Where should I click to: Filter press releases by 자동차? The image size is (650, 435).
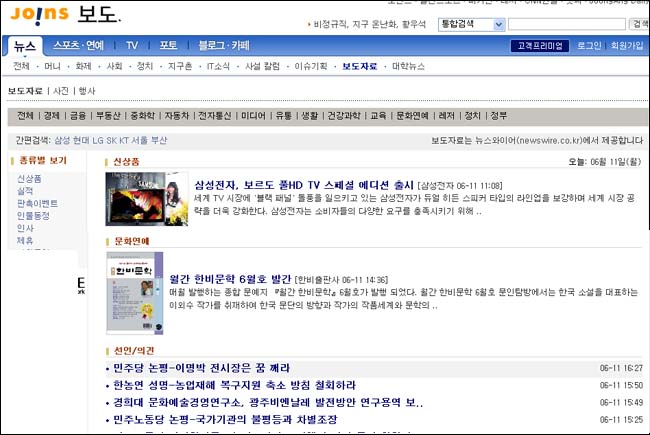(x=177, y=116)
